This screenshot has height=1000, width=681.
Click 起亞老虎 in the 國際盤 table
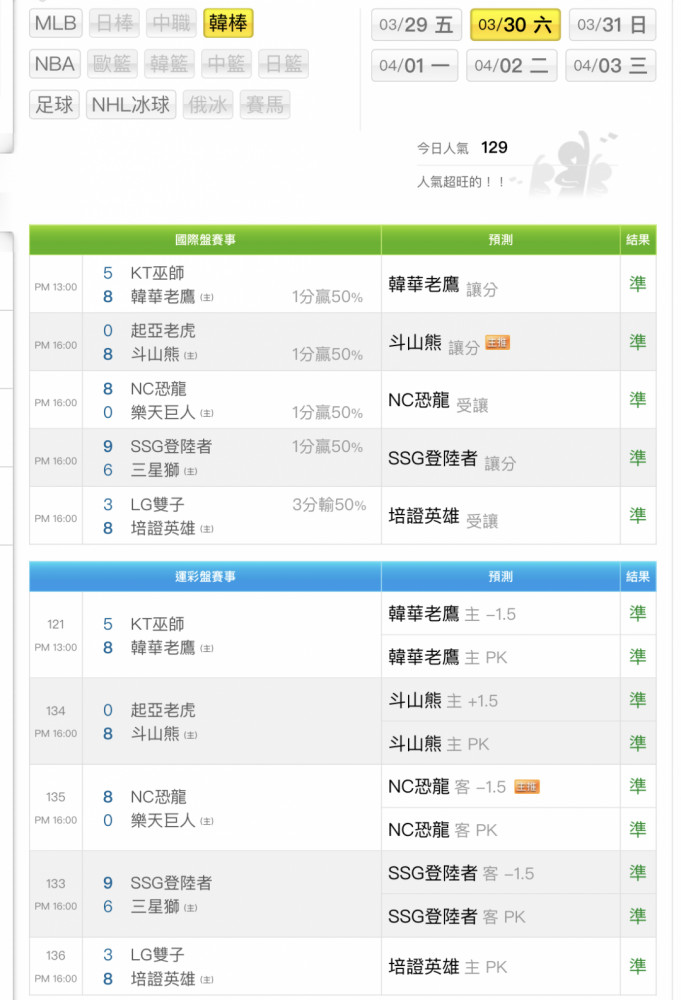tap(163, 330)
